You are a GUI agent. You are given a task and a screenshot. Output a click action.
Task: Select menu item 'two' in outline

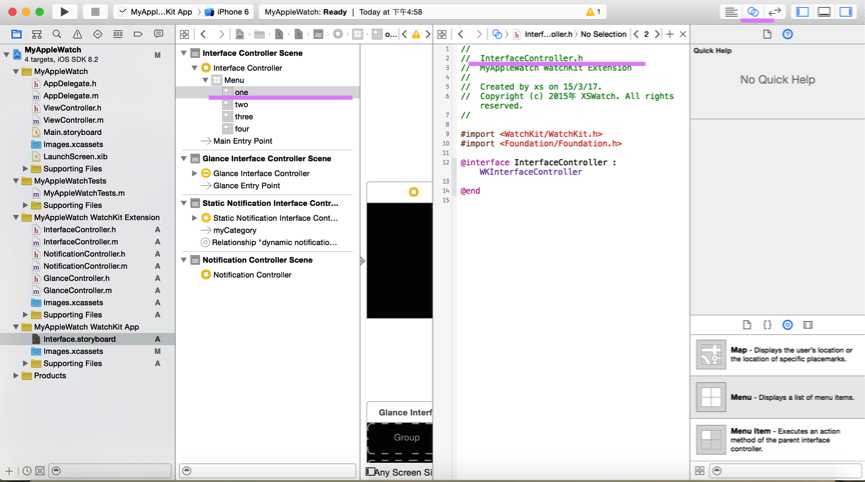click(242, 104)
